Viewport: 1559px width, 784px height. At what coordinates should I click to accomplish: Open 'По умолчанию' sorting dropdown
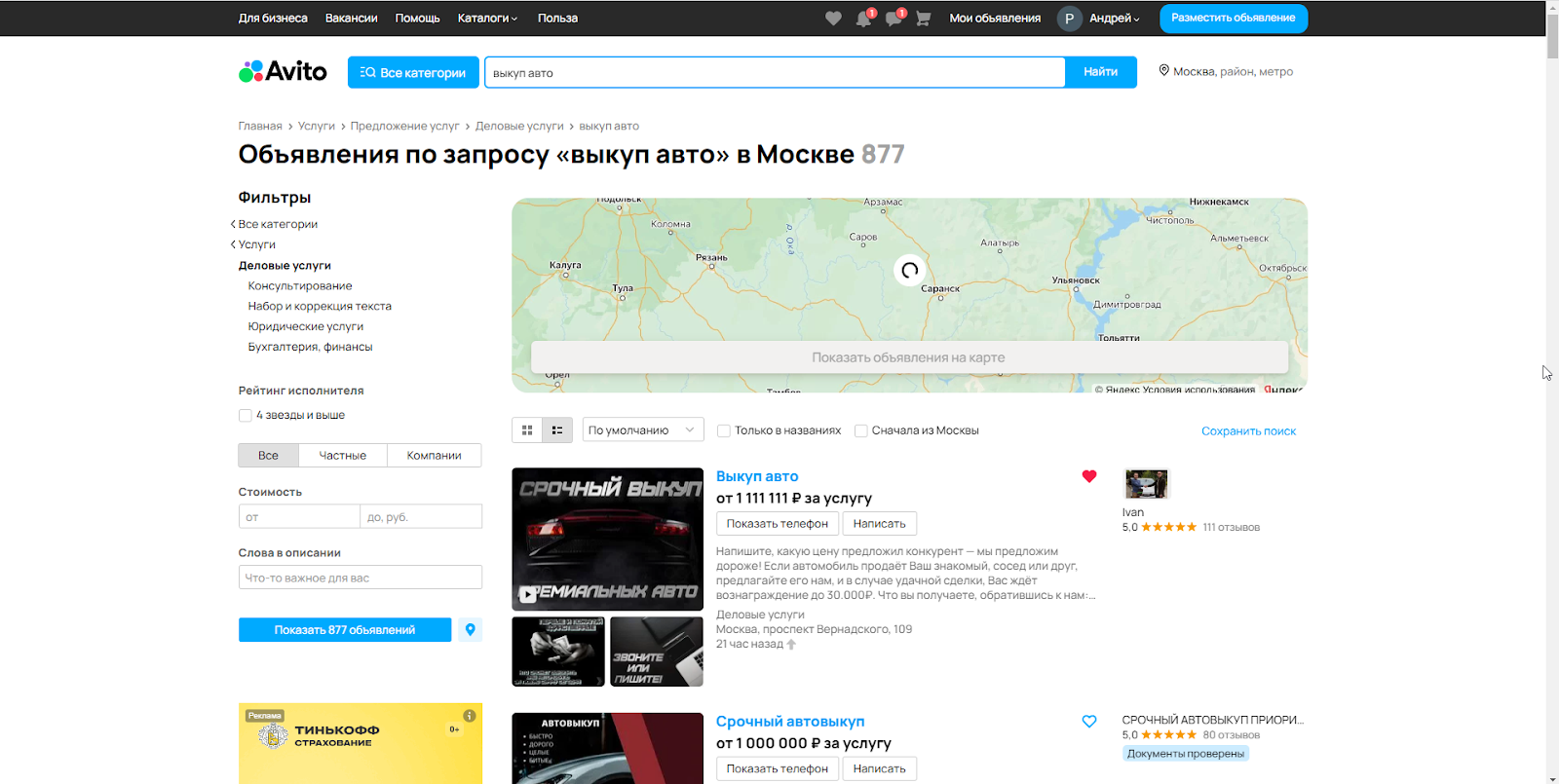tap(643, 430)
